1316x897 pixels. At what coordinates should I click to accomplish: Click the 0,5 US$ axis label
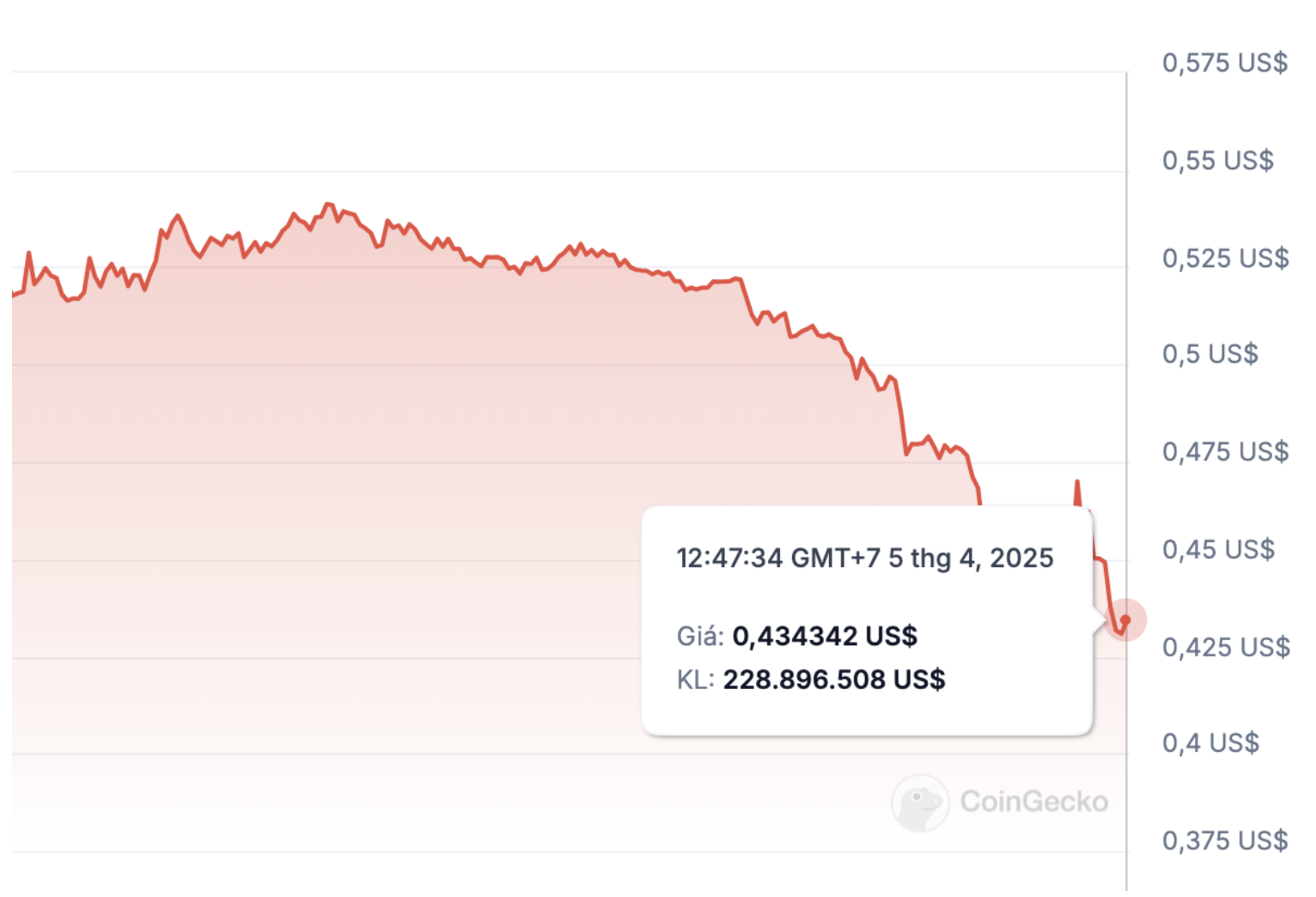pyautogui.click(x=1209, y=354)
